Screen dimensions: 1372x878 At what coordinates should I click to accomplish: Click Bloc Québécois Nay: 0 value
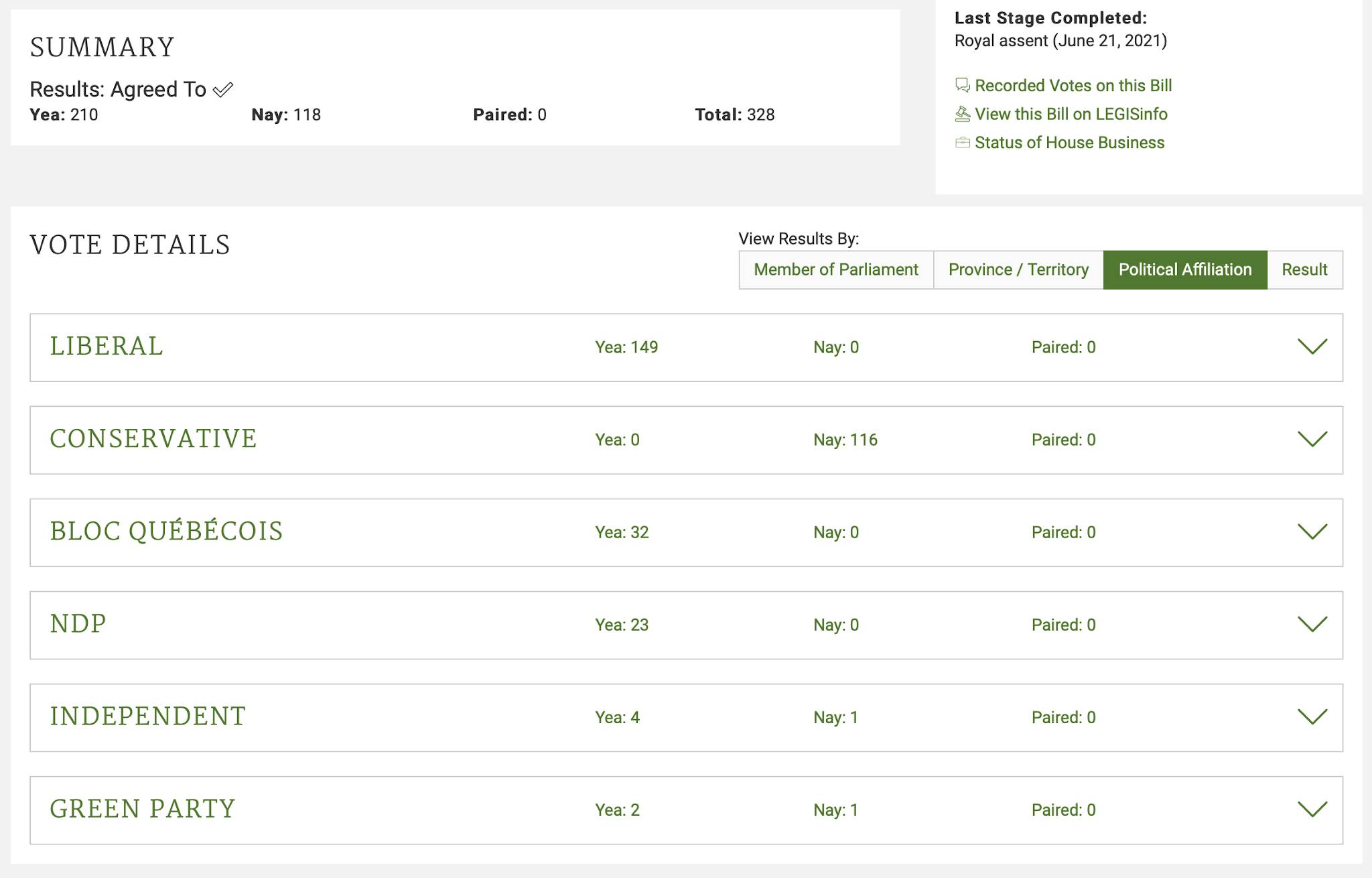click(x=836, y=532)
